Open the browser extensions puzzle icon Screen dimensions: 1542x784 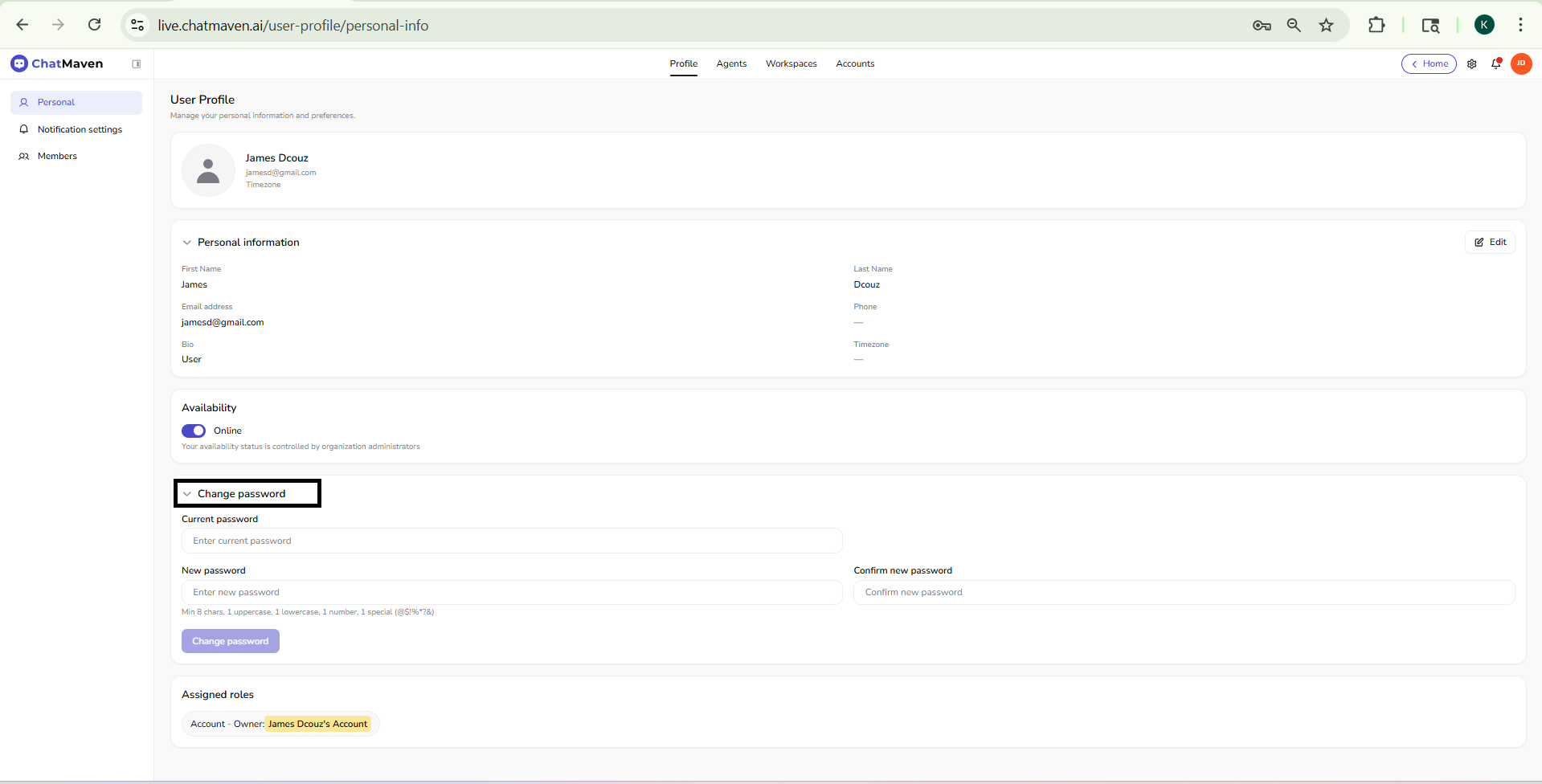coord(1376,25)
